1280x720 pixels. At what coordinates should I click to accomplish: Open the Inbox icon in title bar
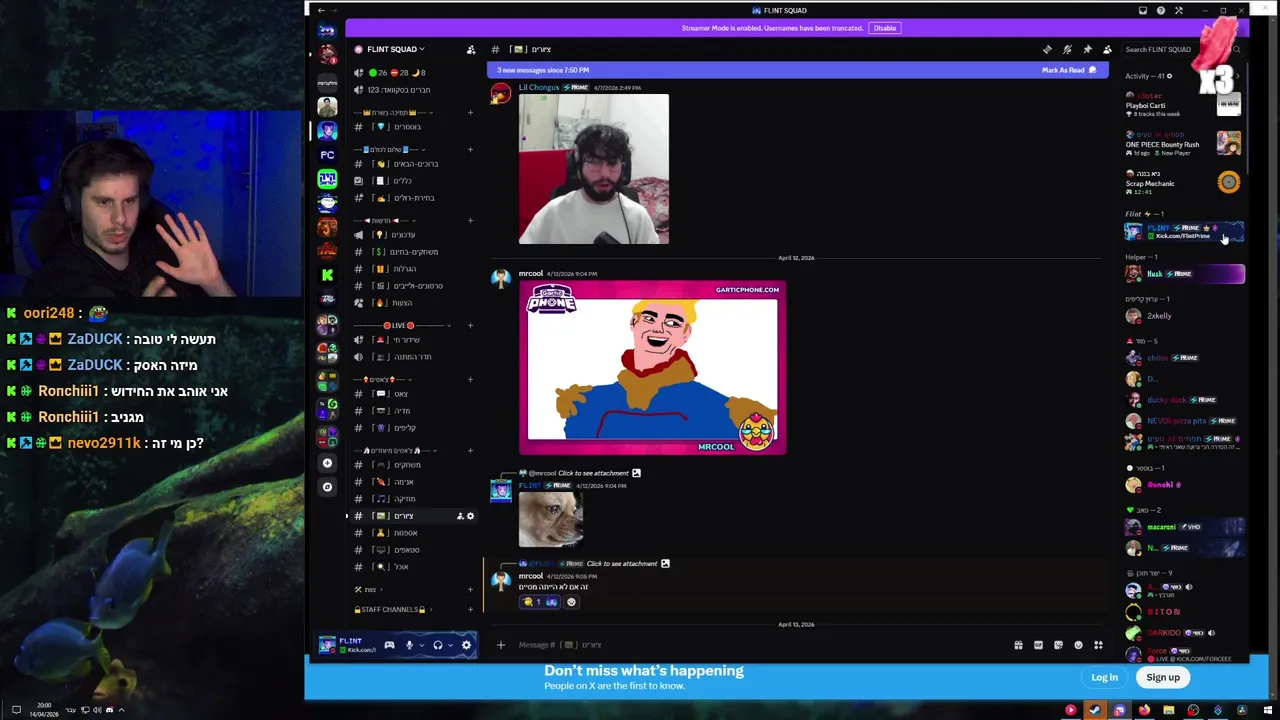pyautogui.click(x=1143, y=11)
